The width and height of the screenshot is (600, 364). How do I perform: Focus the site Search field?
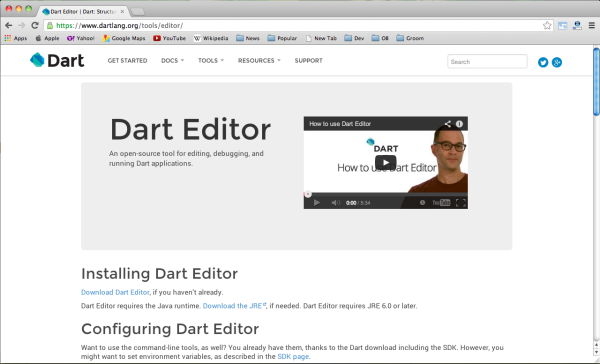(x=487, y=62)
